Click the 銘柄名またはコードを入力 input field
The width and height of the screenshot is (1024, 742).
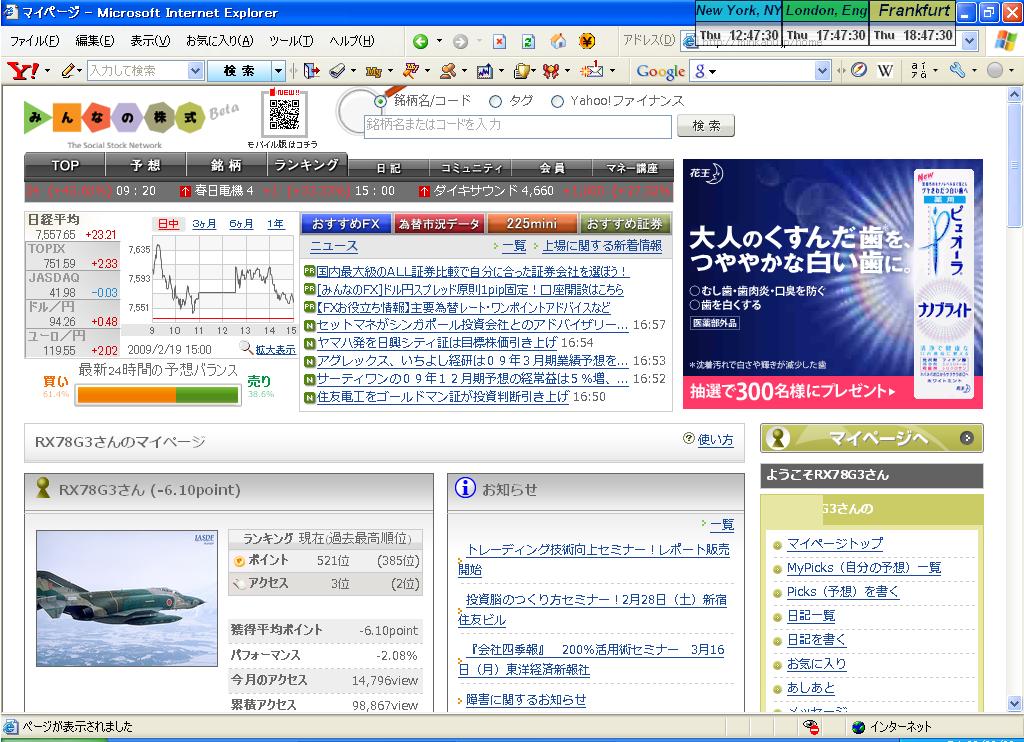point(517,126)
